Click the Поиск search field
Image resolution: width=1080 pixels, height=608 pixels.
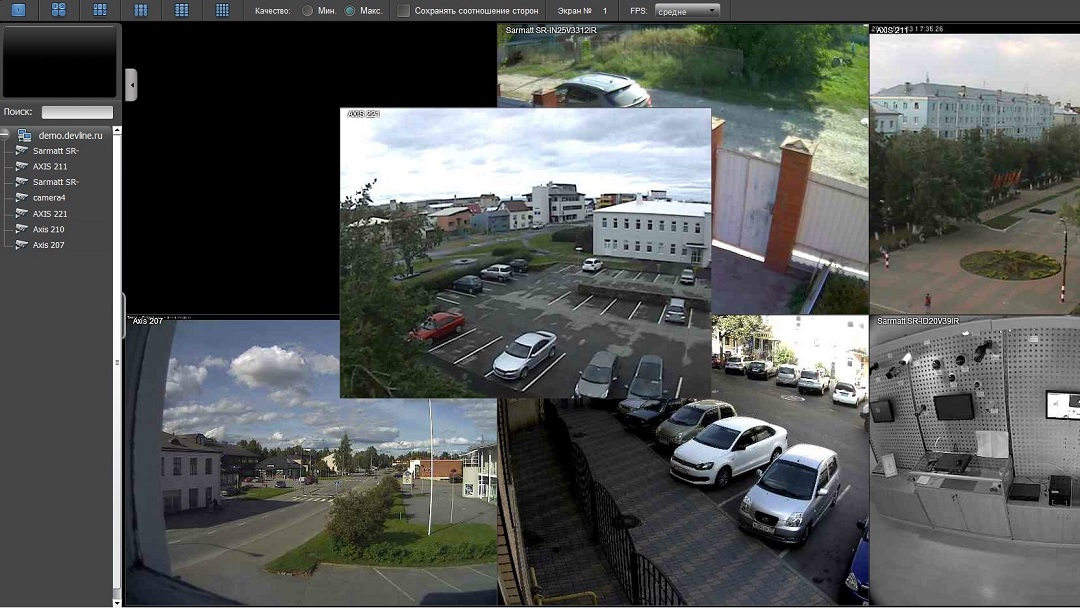click(x=77, y=113)
